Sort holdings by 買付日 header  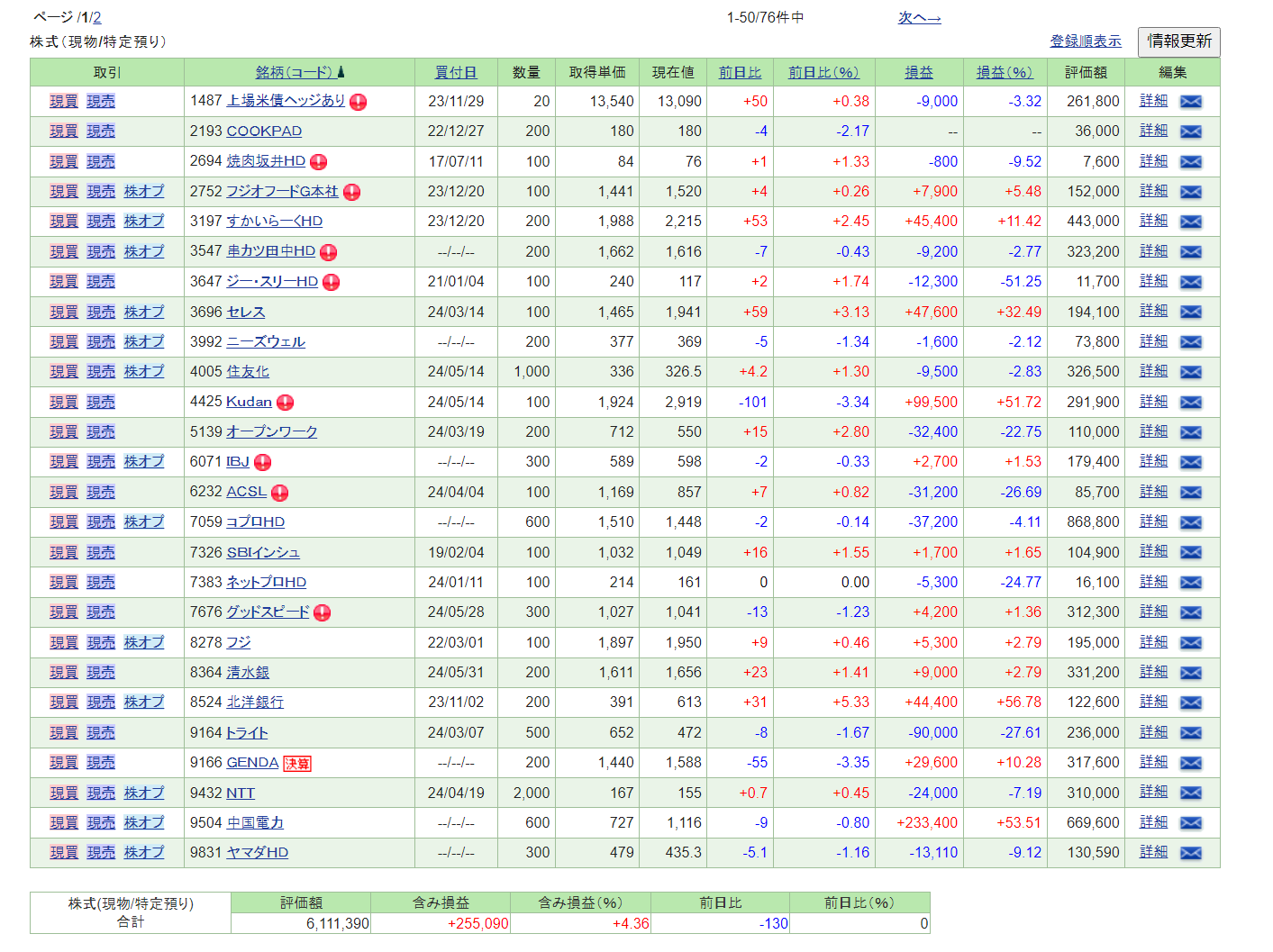pyautogui.click(x=455, y=72)
